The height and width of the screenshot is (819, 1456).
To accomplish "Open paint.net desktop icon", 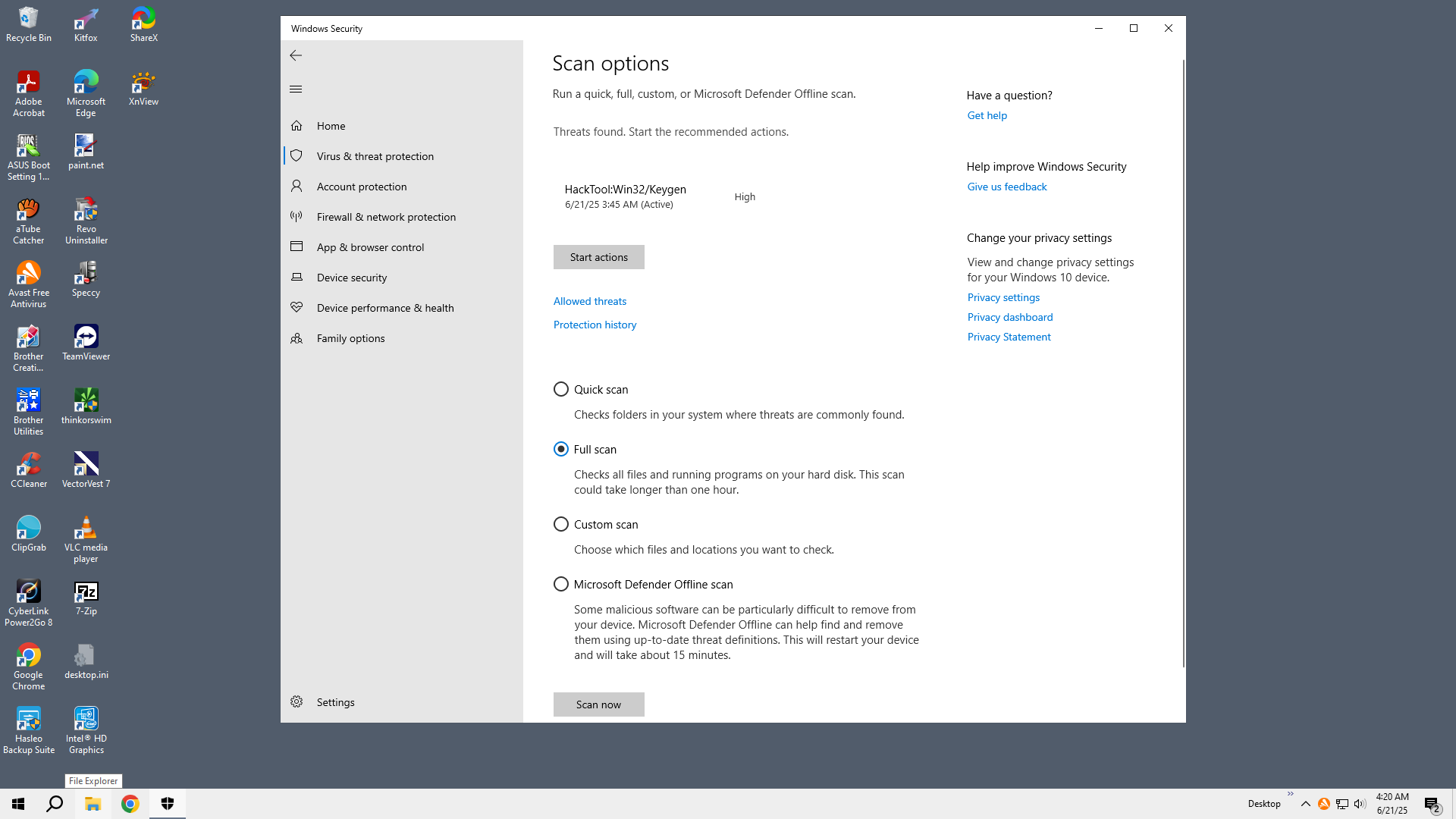I will pos(86,152).
